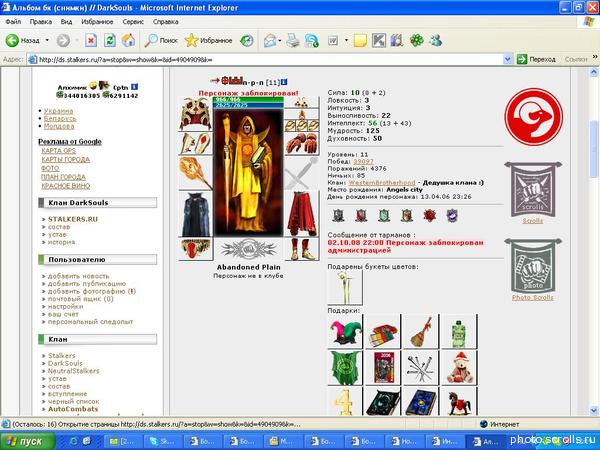
Task: Open the STALKERS.RU sidebar link
Action: pyautogui.click(x=73, y=219)
